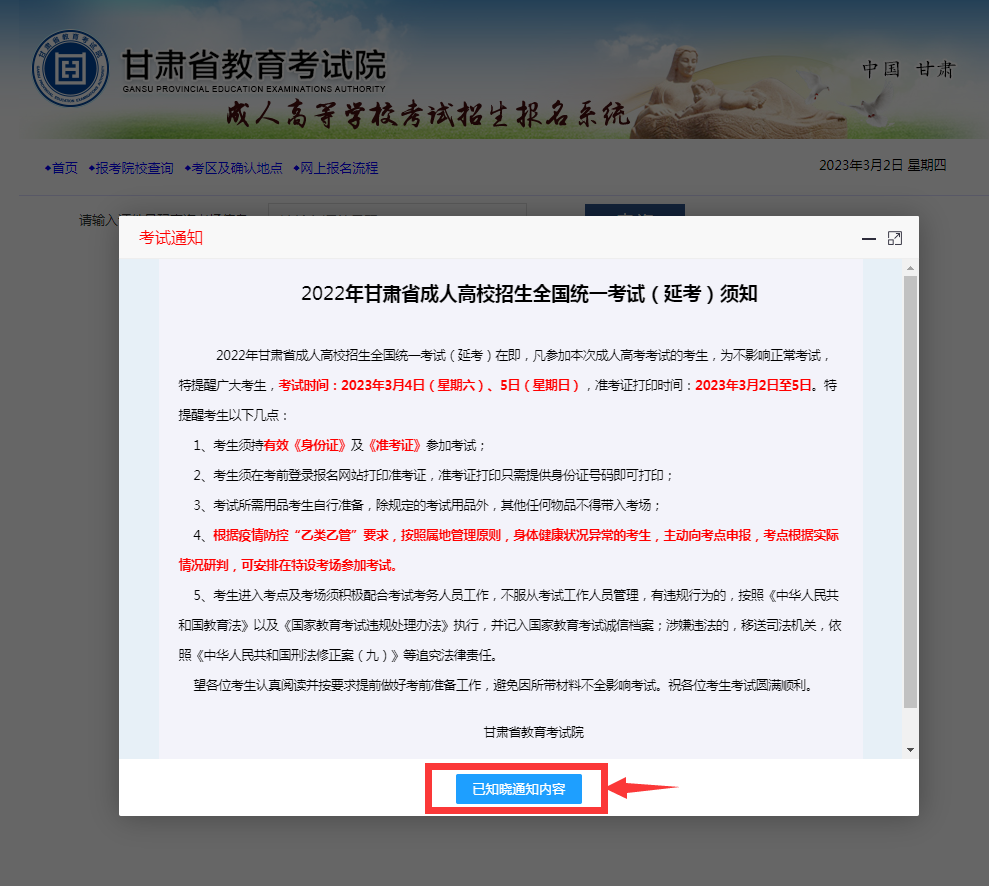The width and height of the screenshot is (989, 886).
Task: Maximize the 考试通知 dialog window
Action: click(x=895, y=238)
